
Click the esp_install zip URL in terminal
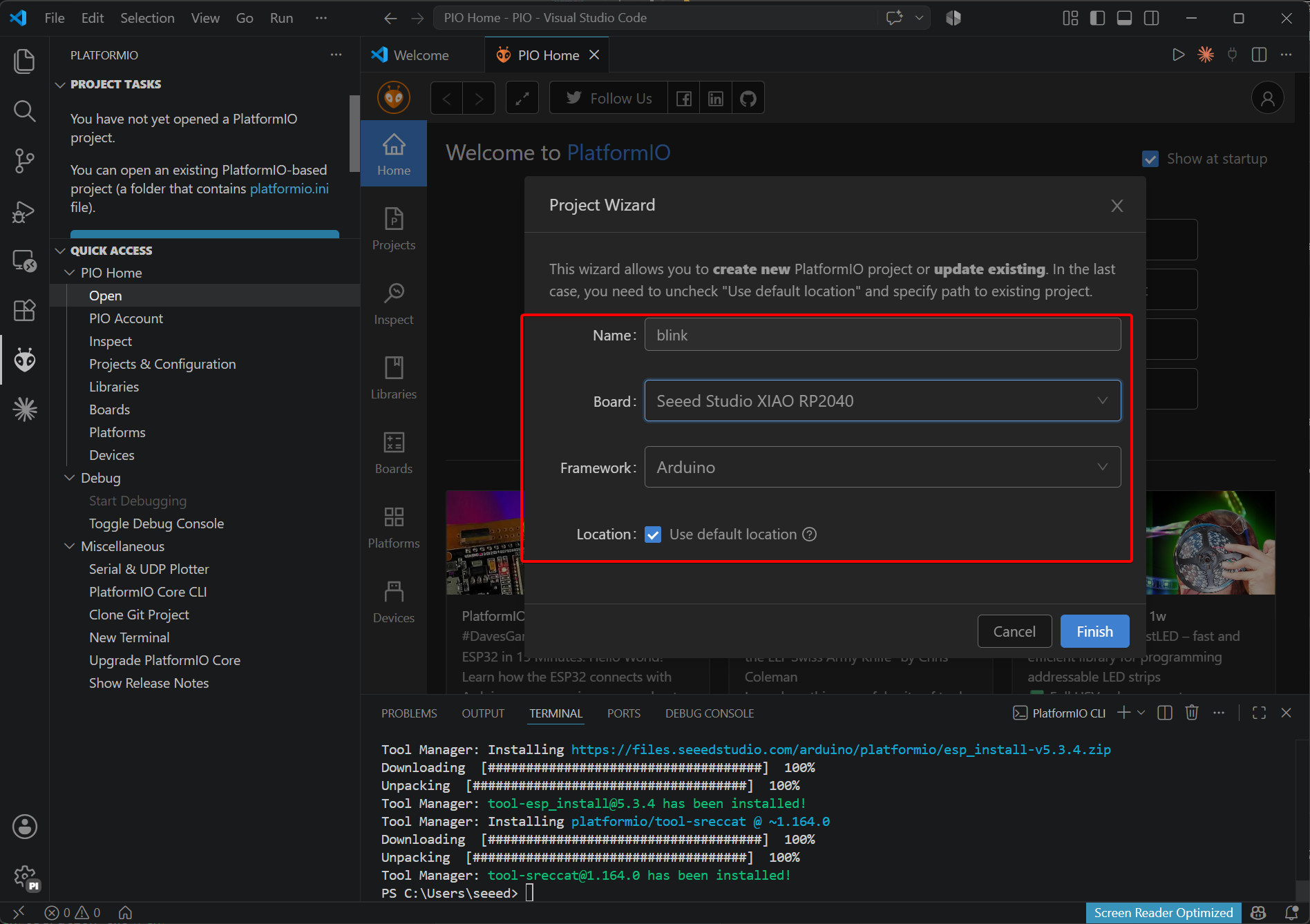[841, 749]
